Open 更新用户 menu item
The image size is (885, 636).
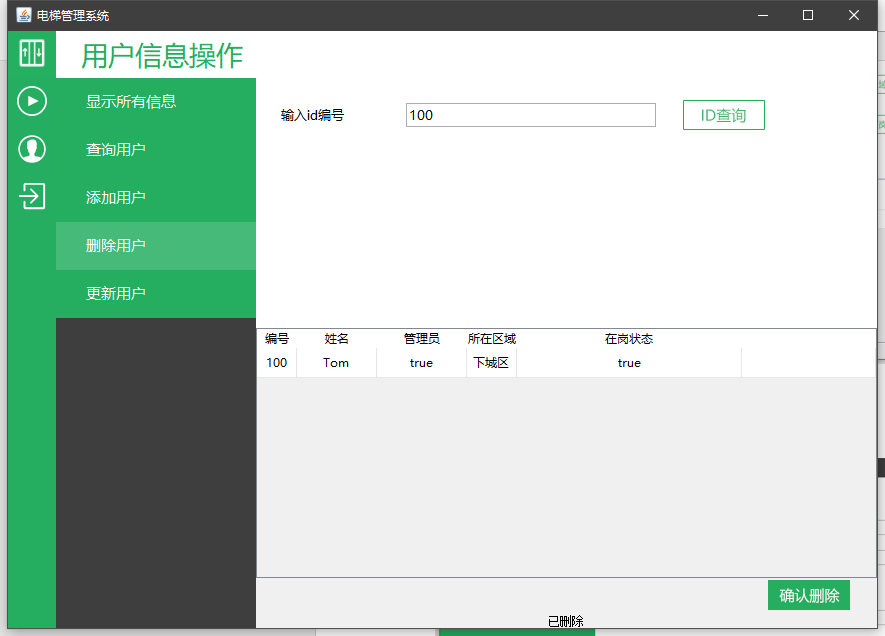point(156,294)
